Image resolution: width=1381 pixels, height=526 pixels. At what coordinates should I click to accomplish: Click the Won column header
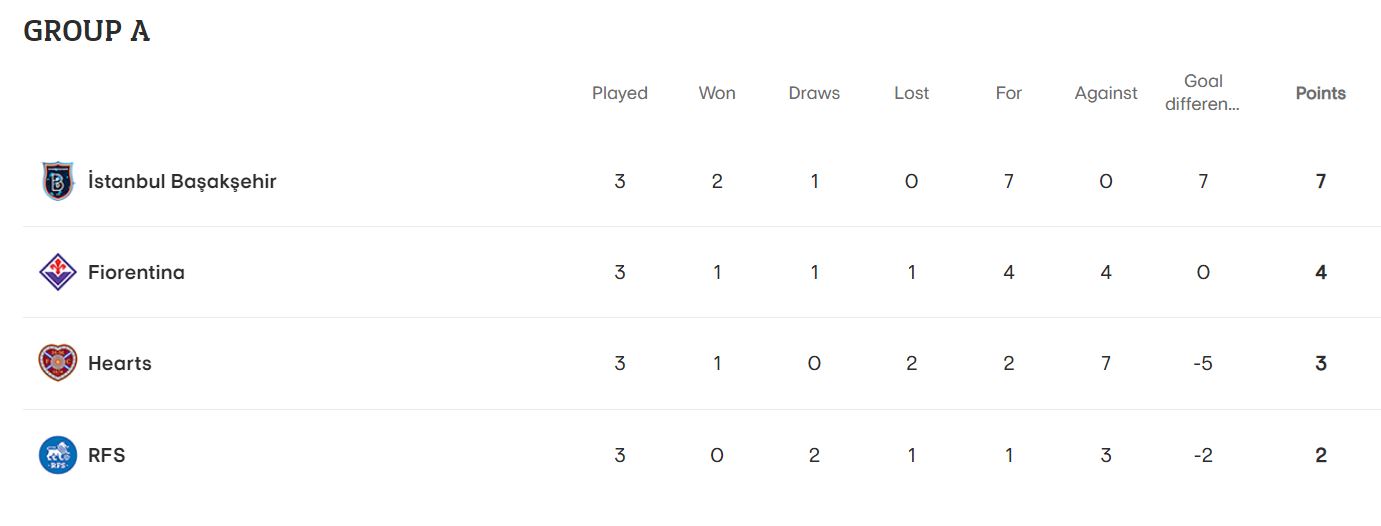tap(717, 93)
